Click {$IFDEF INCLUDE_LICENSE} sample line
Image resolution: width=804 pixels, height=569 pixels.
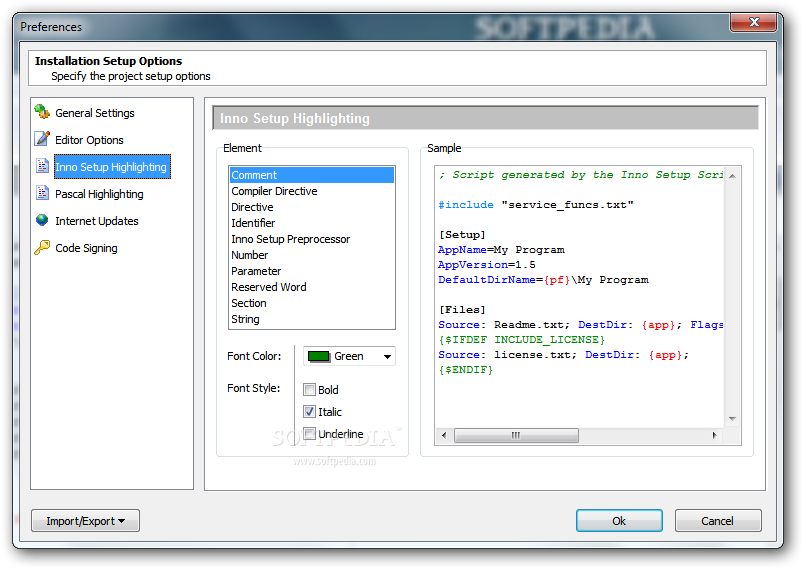[x=521, y=340]
